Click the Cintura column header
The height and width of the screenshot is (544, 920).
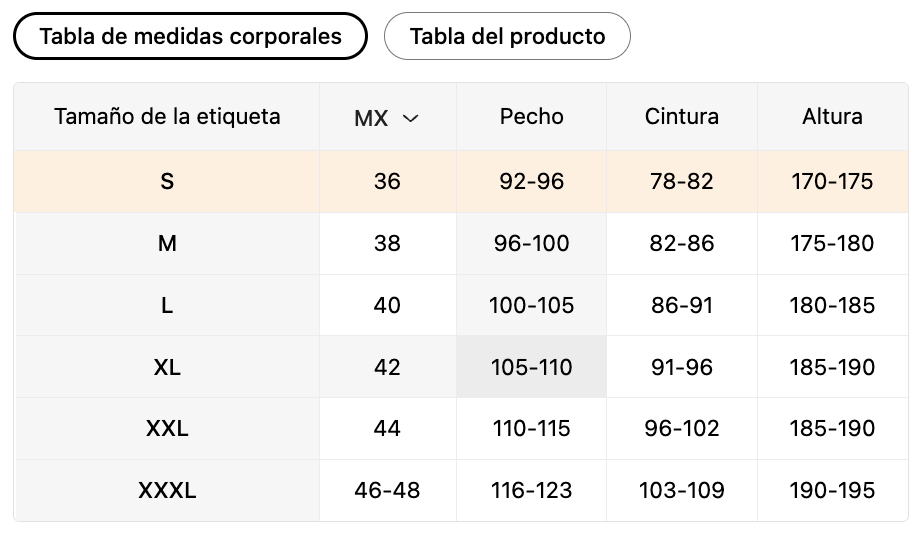[x=681, y=117]
